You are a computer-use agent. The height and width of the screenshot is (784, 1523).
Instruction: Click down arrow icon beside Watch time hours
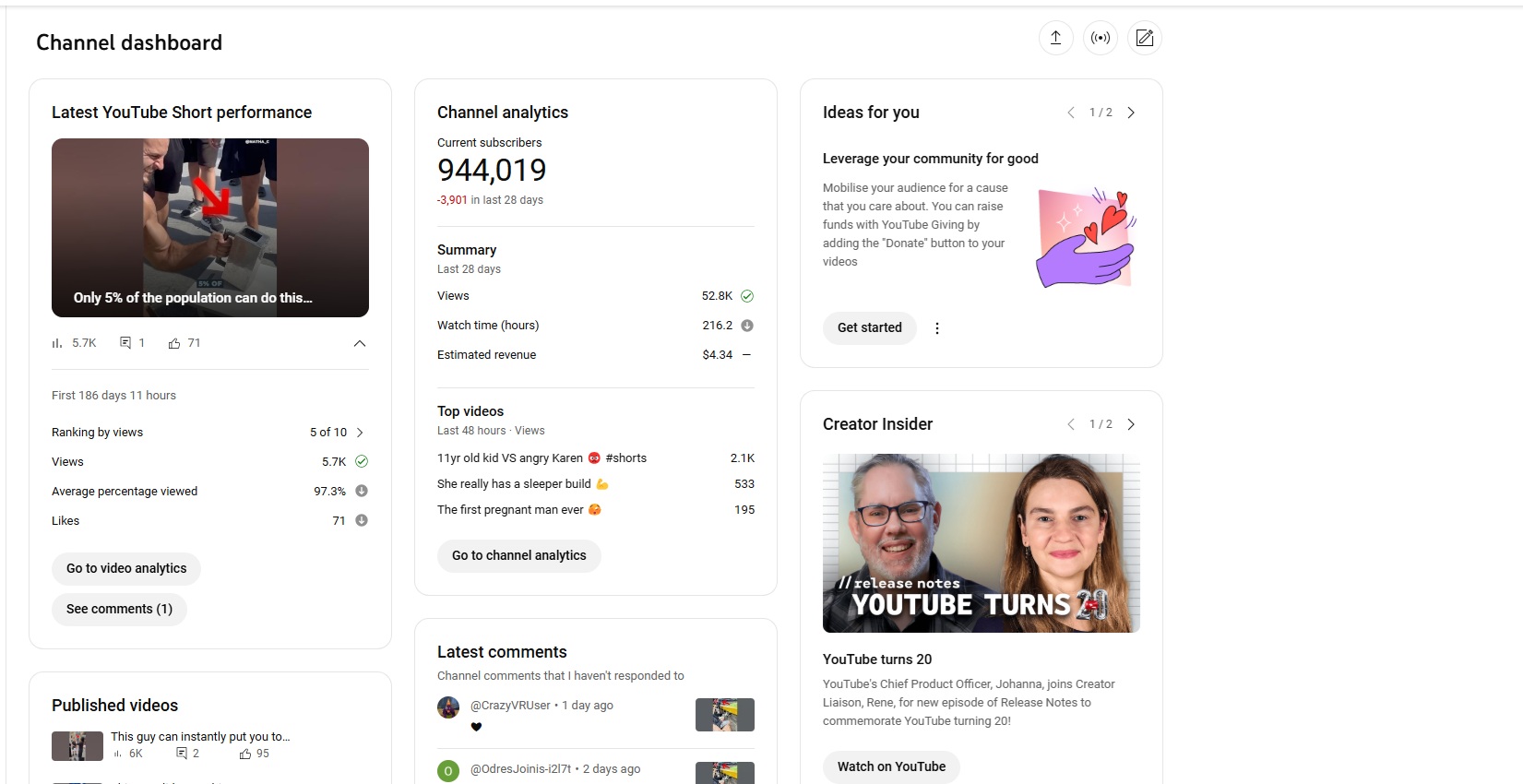click(747, 326)
